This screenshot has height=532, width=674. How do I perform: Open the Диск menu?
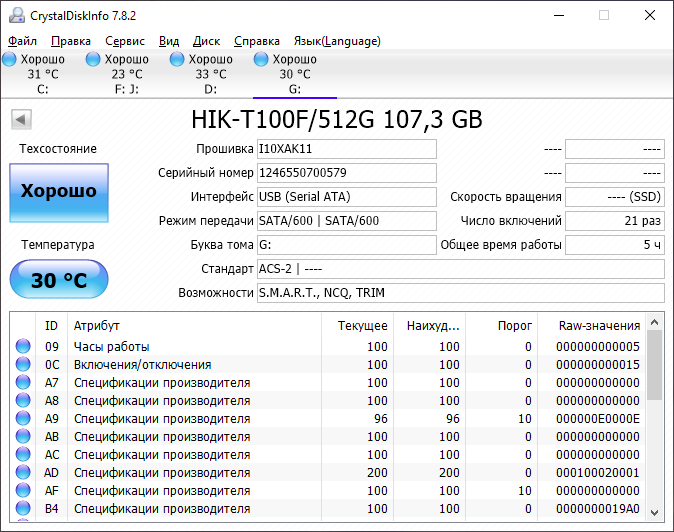click(x=206, y=41)
